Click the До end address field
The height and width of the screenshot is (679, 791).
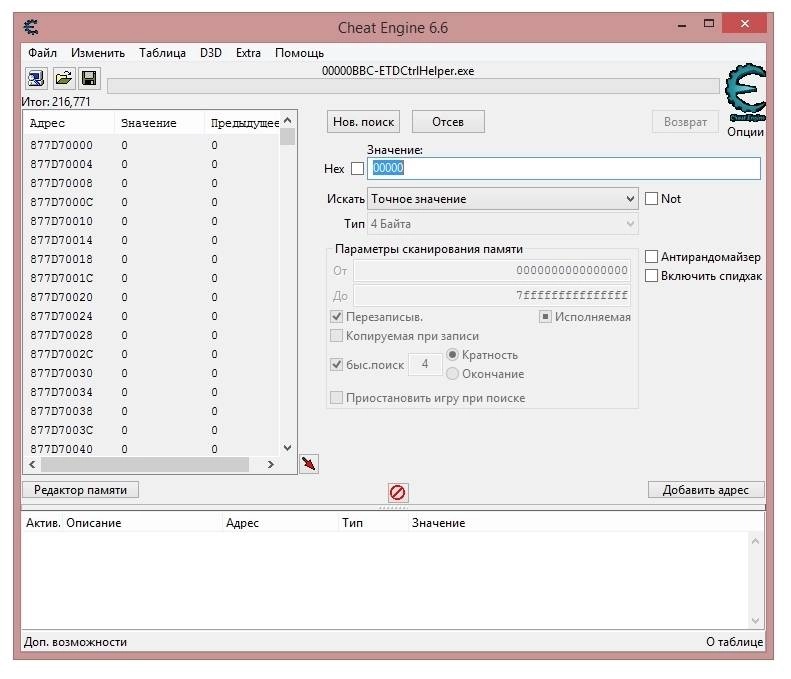pos(492,295)
